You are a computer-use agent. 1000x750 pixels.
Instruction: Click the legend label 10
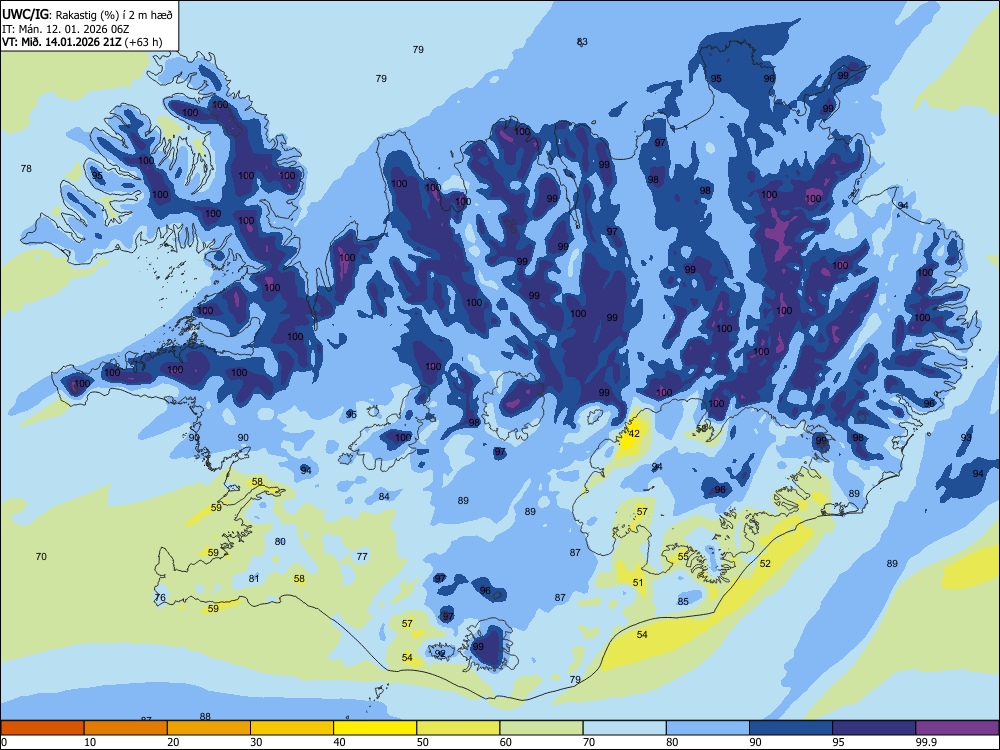point(90,742)
